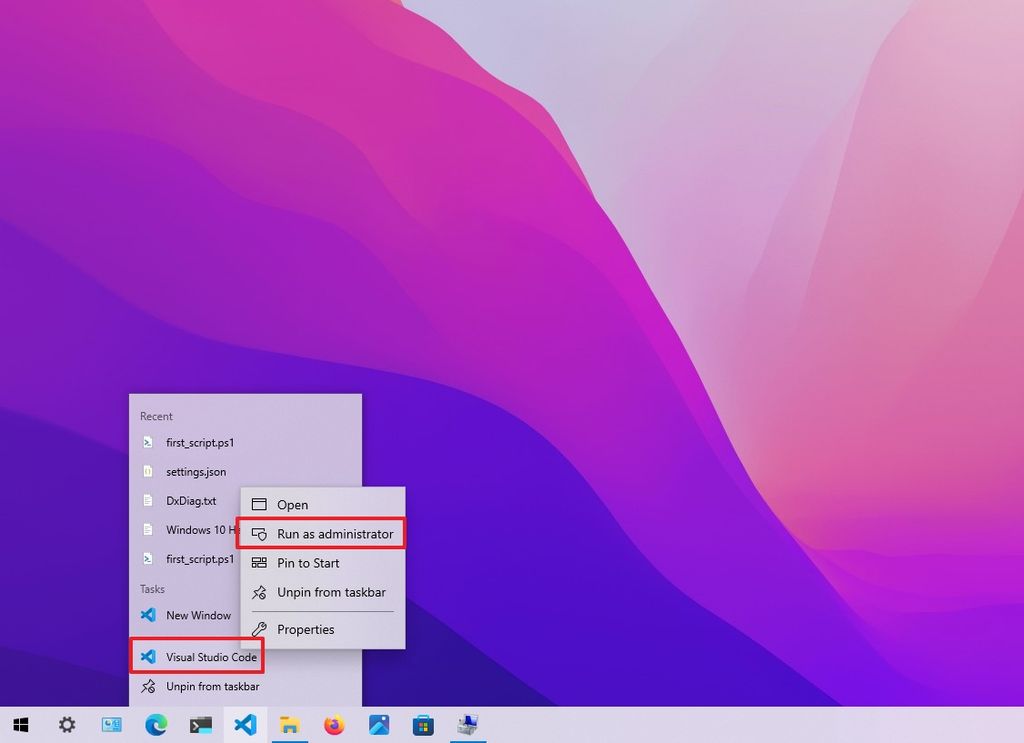1024x743 pixels.
Task: Select Pin to Start
Action: [310, 562]
